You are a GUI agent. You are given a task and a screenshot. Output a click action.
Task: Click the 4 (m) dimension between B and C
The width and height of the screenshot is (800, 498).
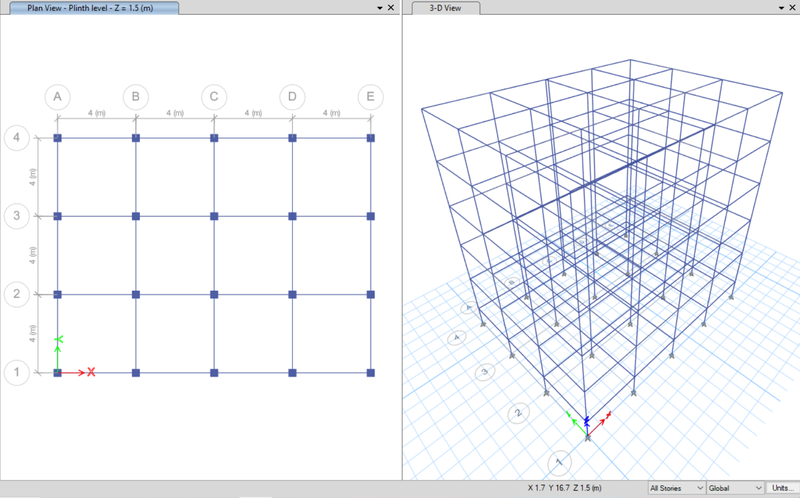174,113
